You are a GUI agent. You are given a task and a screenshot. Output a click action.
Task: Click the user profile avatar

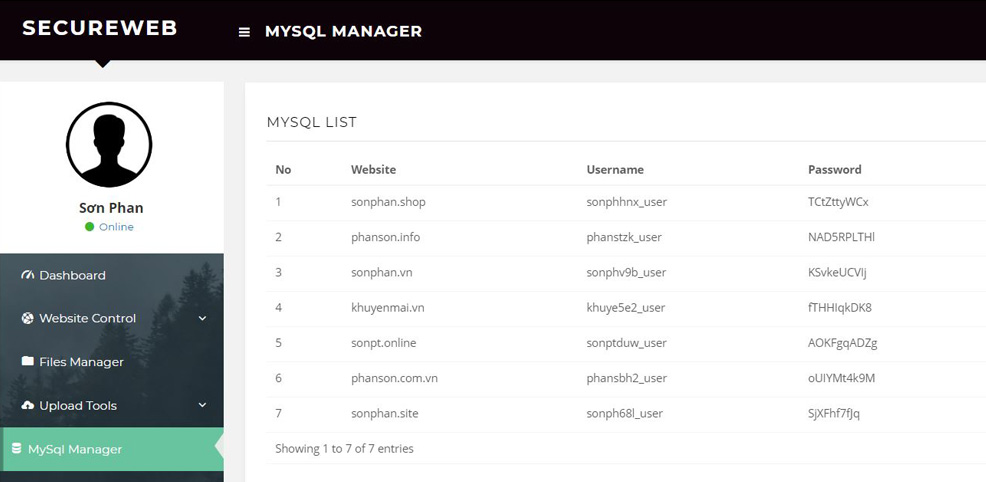[x=109, y=145]
